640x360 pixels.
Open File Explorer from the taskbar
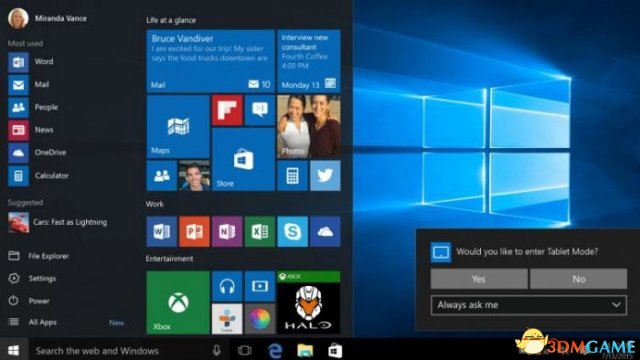tap(305, 350)
